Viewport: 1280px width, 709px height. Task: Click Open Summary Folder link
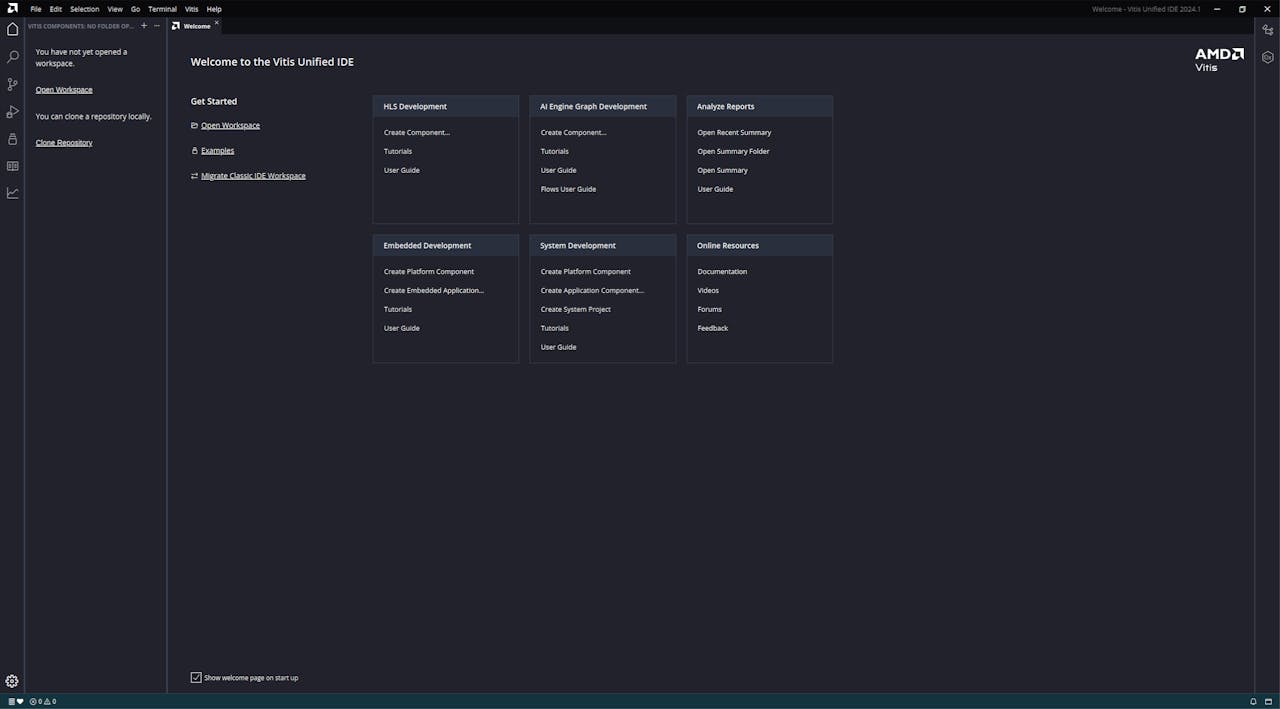(x=734, y=152)
